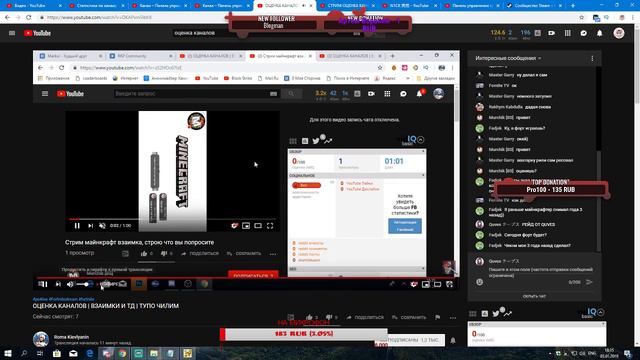The height and width of the screenshot is (360, 640).
Task: Share the stream via поделиться below the main title
Action: 365,317
